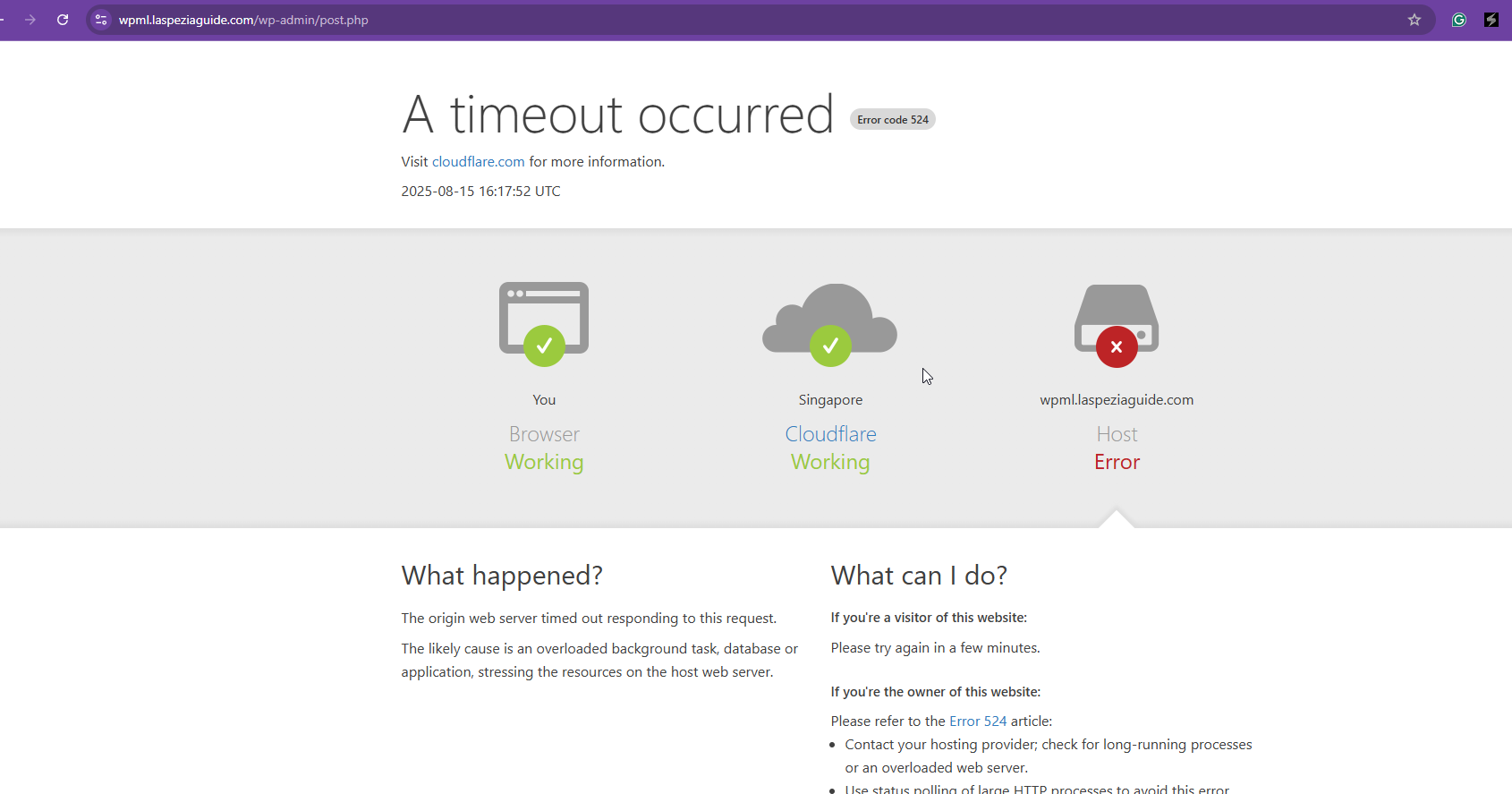The image size is (1512, 794).
Task: Open the Error 524 article link
Action: coord(978,721)
